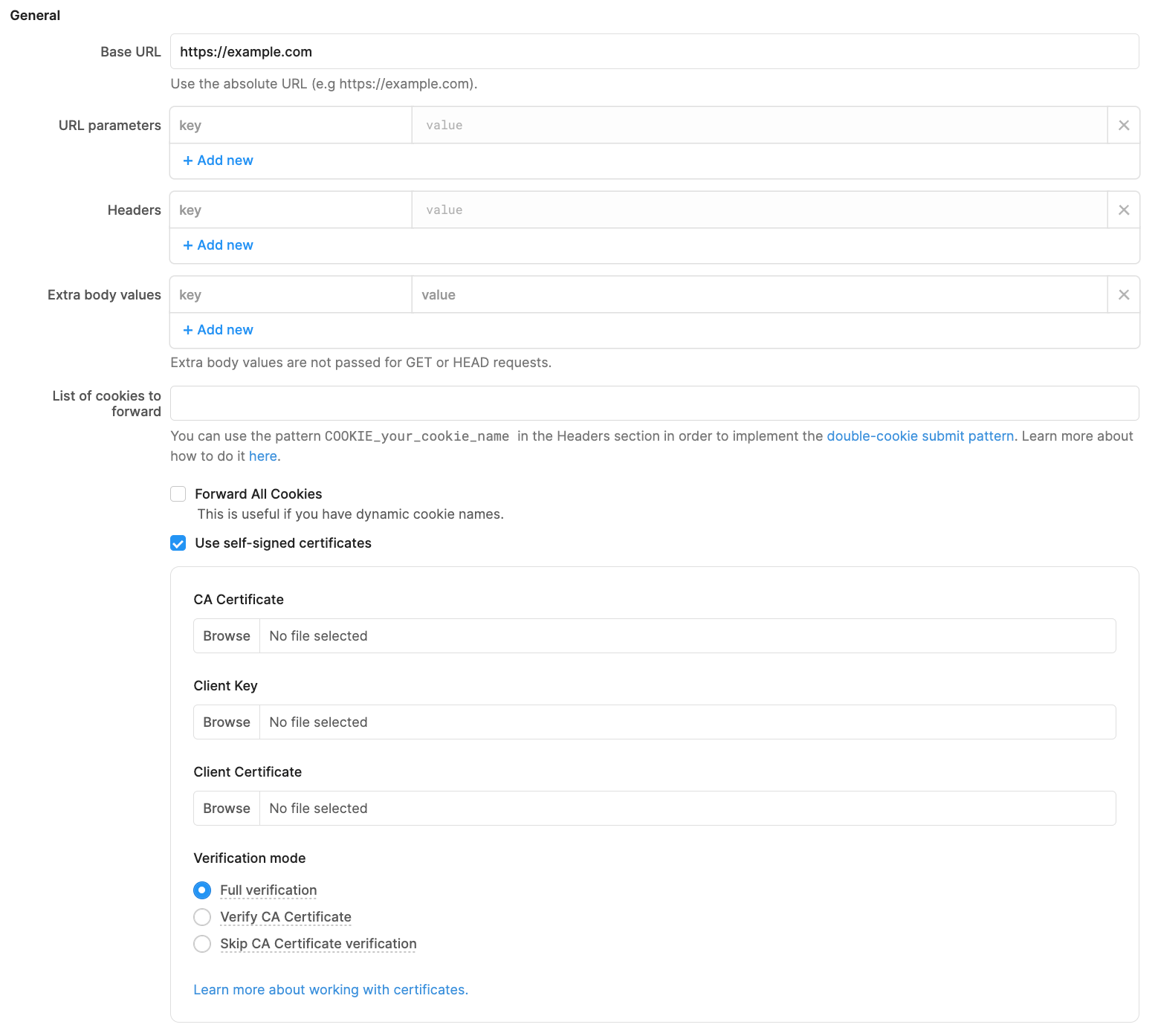Click the List of cookies to forward field
Image resolution: width=1158 pixels, height=1036 pixels.
[654, 404]
